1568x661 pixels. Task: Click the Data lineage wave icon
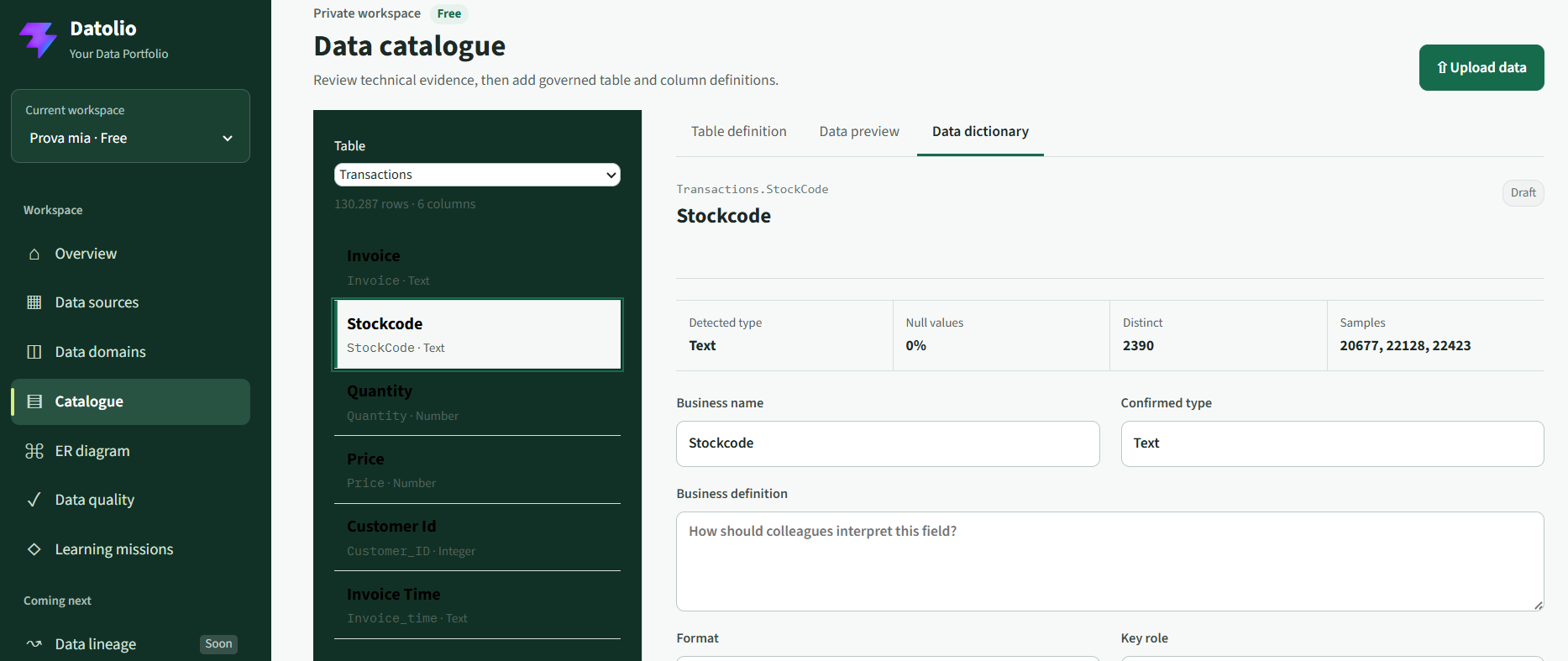34,644
